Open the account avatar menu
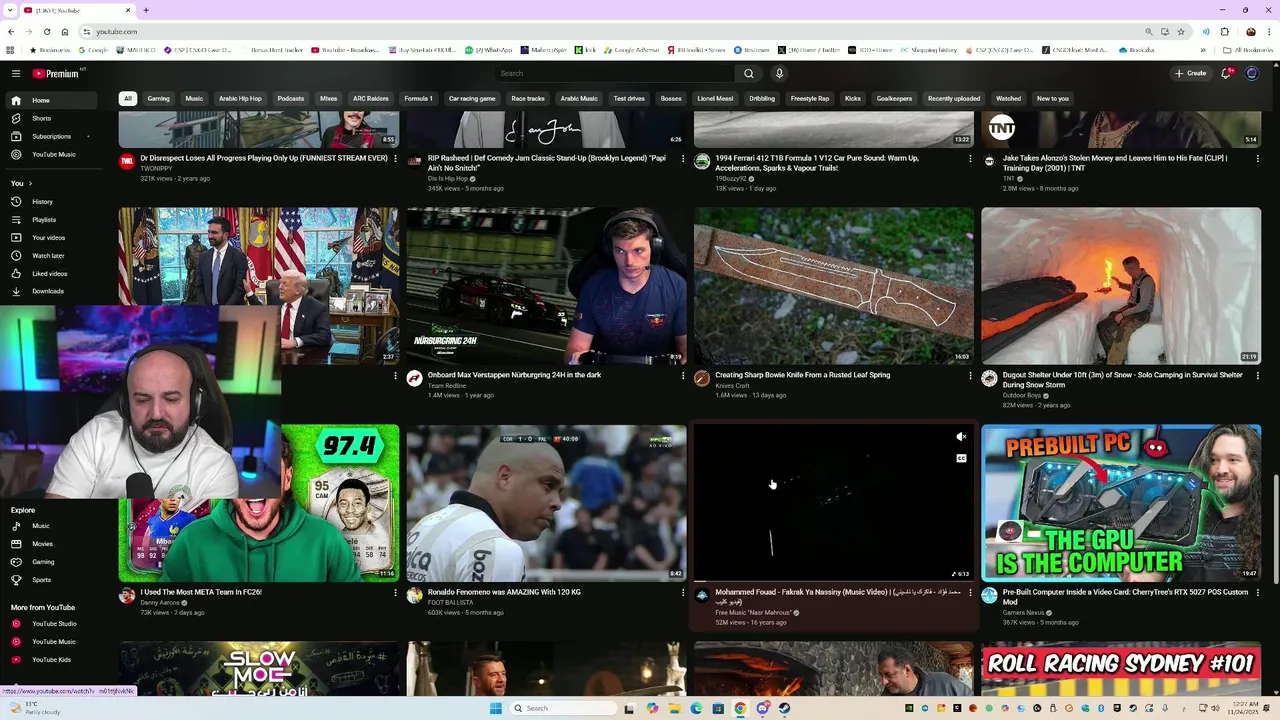The height and width of the screenshot is (720, 1280). point(1252,73)
